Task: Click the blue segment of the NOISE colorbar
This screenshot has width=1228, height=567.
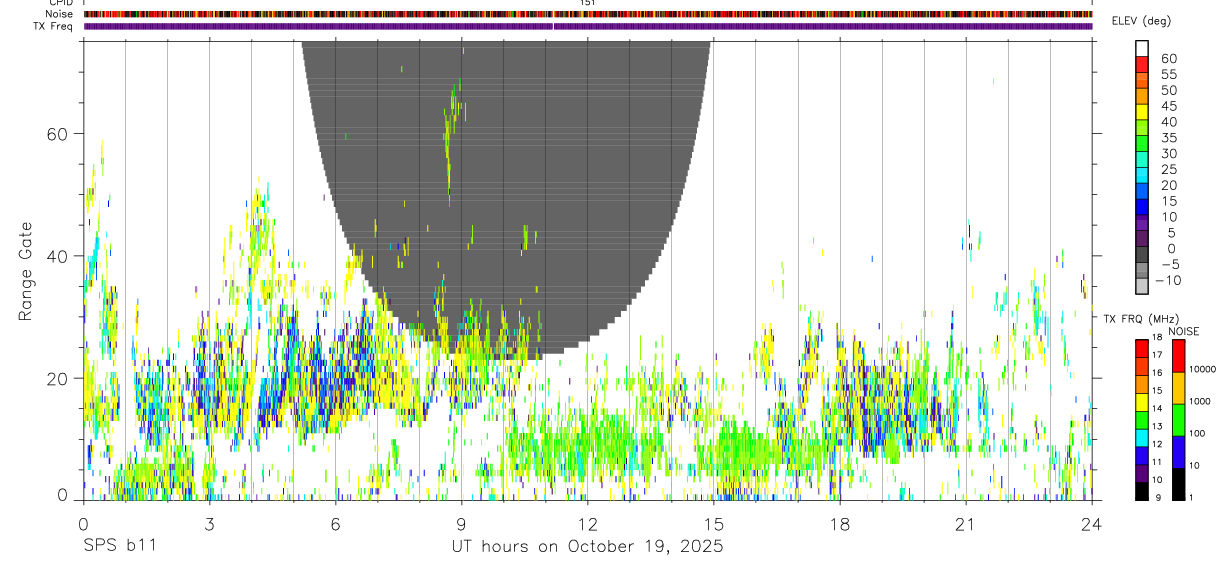Action: [x=1178, y=452]
